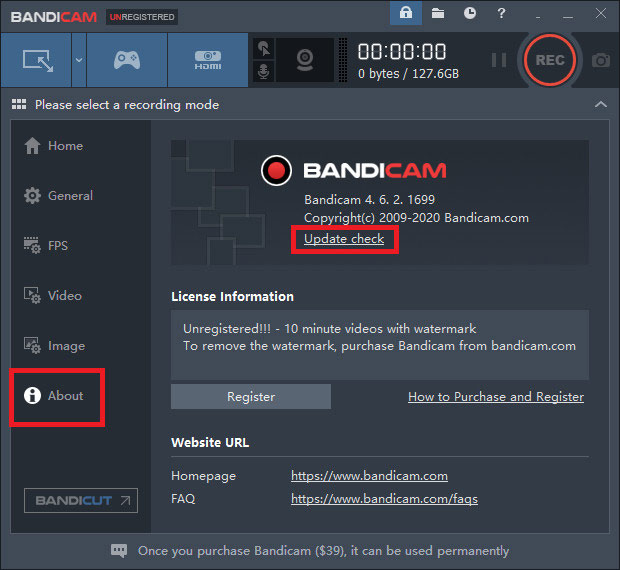Click the pause recording button
Viewport: 620px width, 570px height.
coord(498,60)
